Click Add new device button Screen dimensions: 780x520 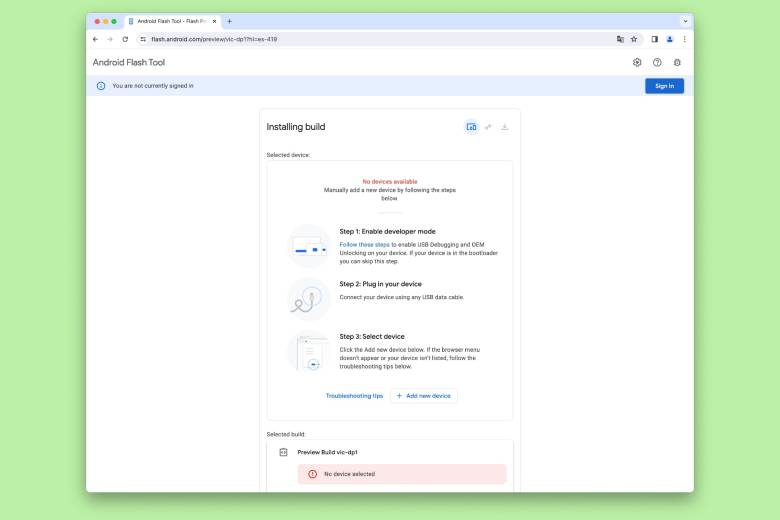click(423, 396)
